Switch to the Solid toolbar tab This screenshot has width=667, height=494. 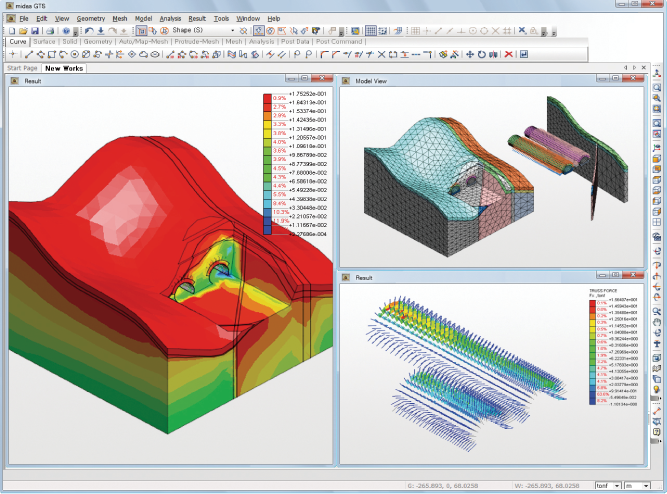click(x=70, y=42)
